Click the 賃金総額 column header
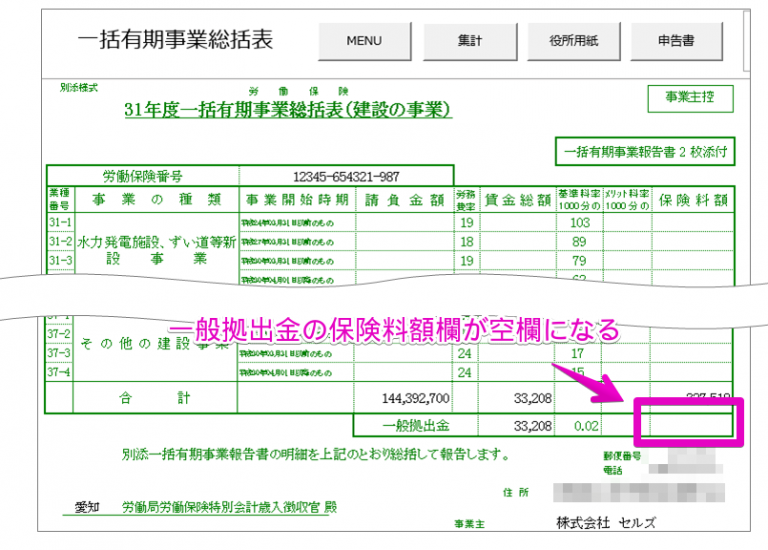Viewport: 768px width, 550px height. click(518, 200)
